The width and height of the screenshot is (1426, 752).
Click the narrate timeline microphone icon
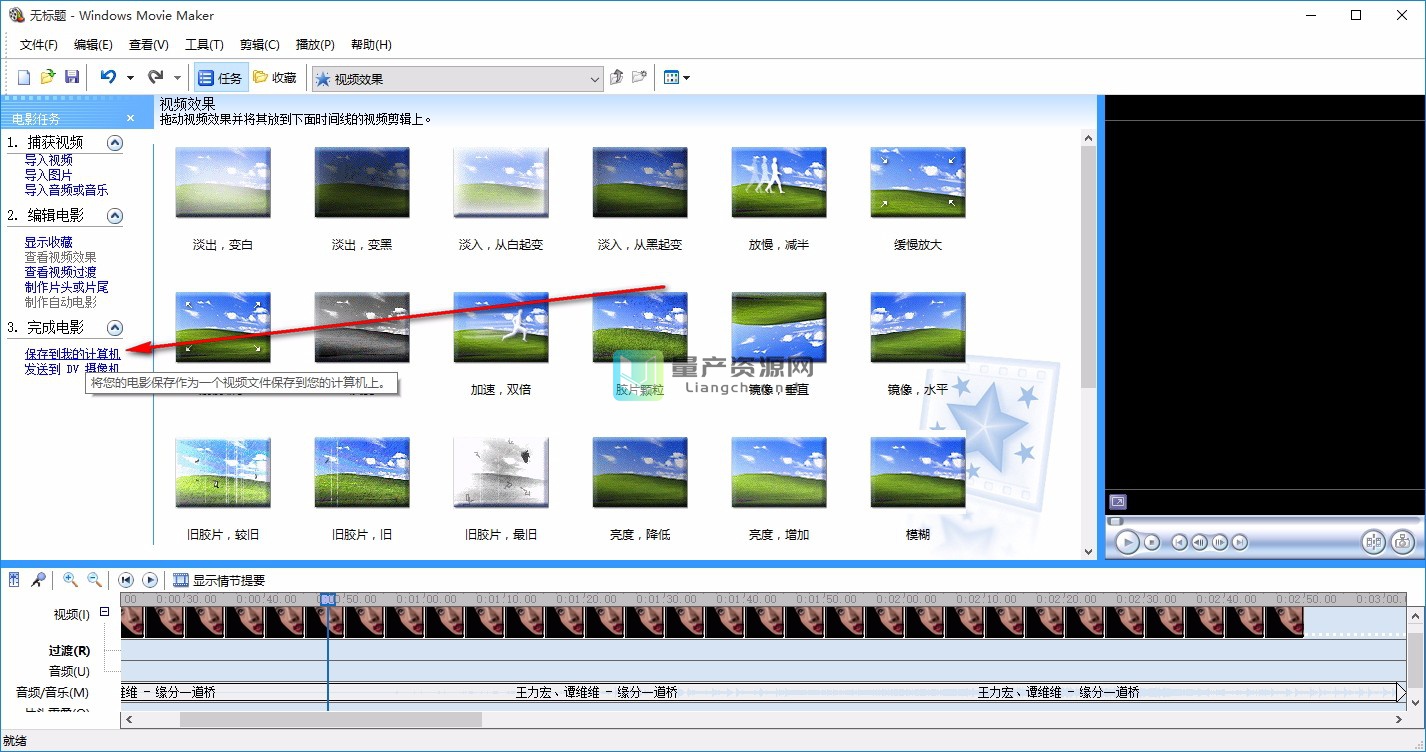tap(38, 580)
